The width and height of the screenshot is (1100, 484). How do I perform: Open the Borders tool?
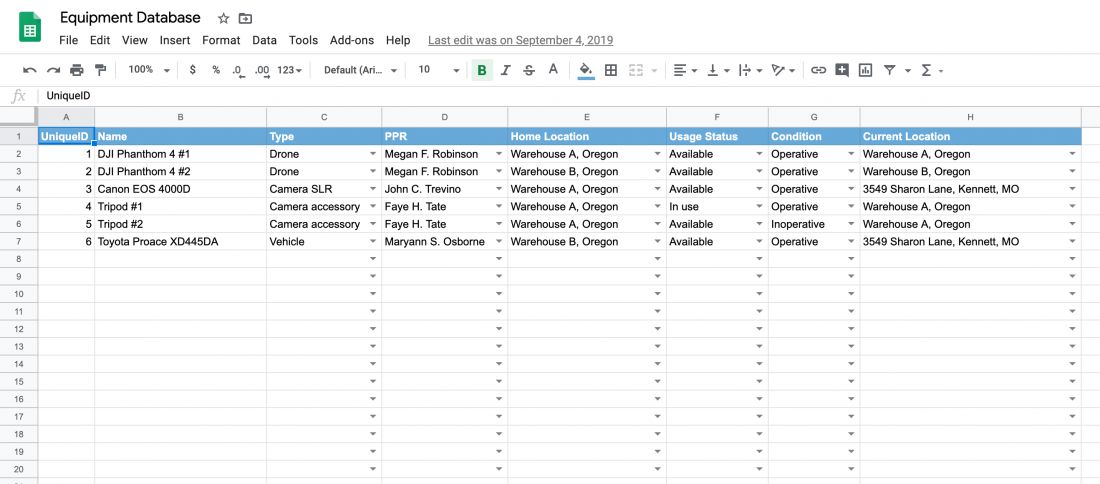click(x=611, y=70)
